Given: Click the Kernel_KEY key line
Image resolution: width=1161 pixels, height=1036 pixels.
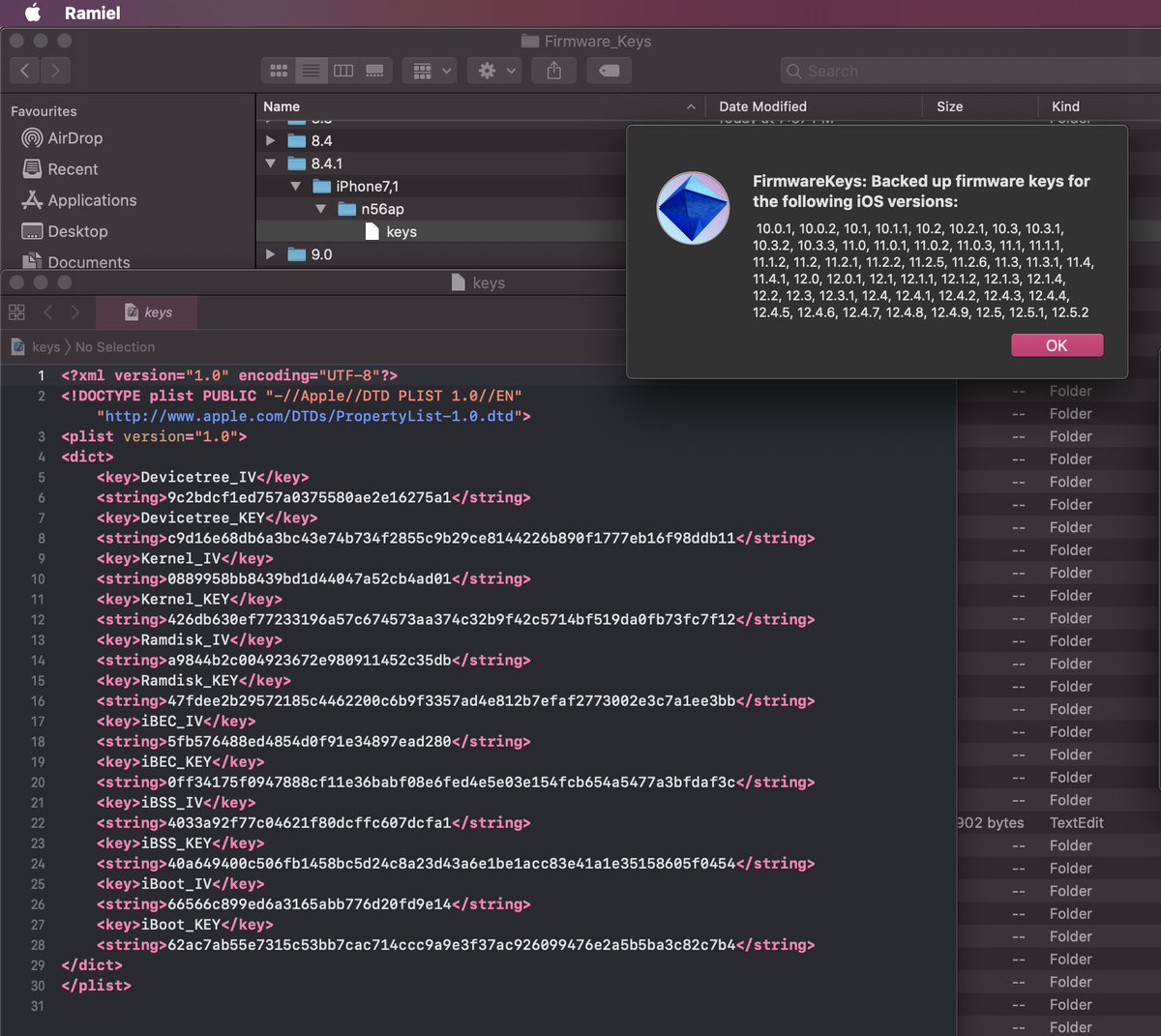Looking at the screenshot, I should [190, 599].
